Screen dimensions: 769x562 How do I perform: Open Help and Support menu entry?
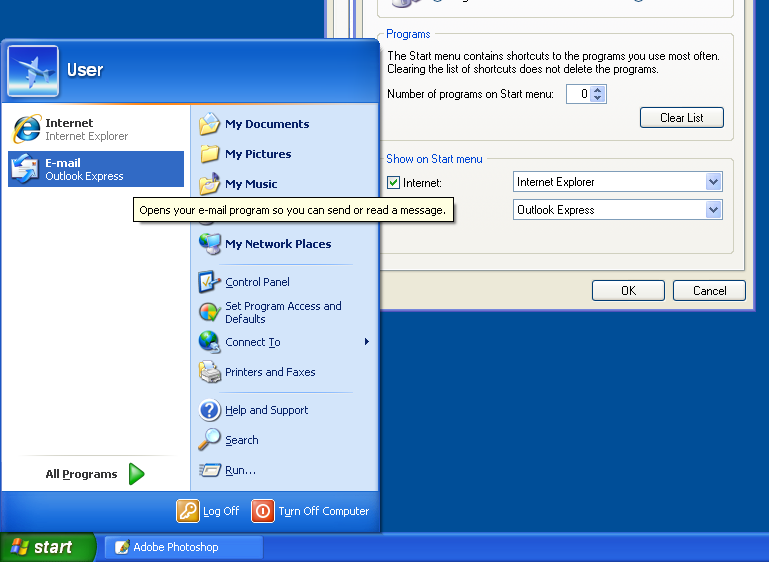coord(283,410)
